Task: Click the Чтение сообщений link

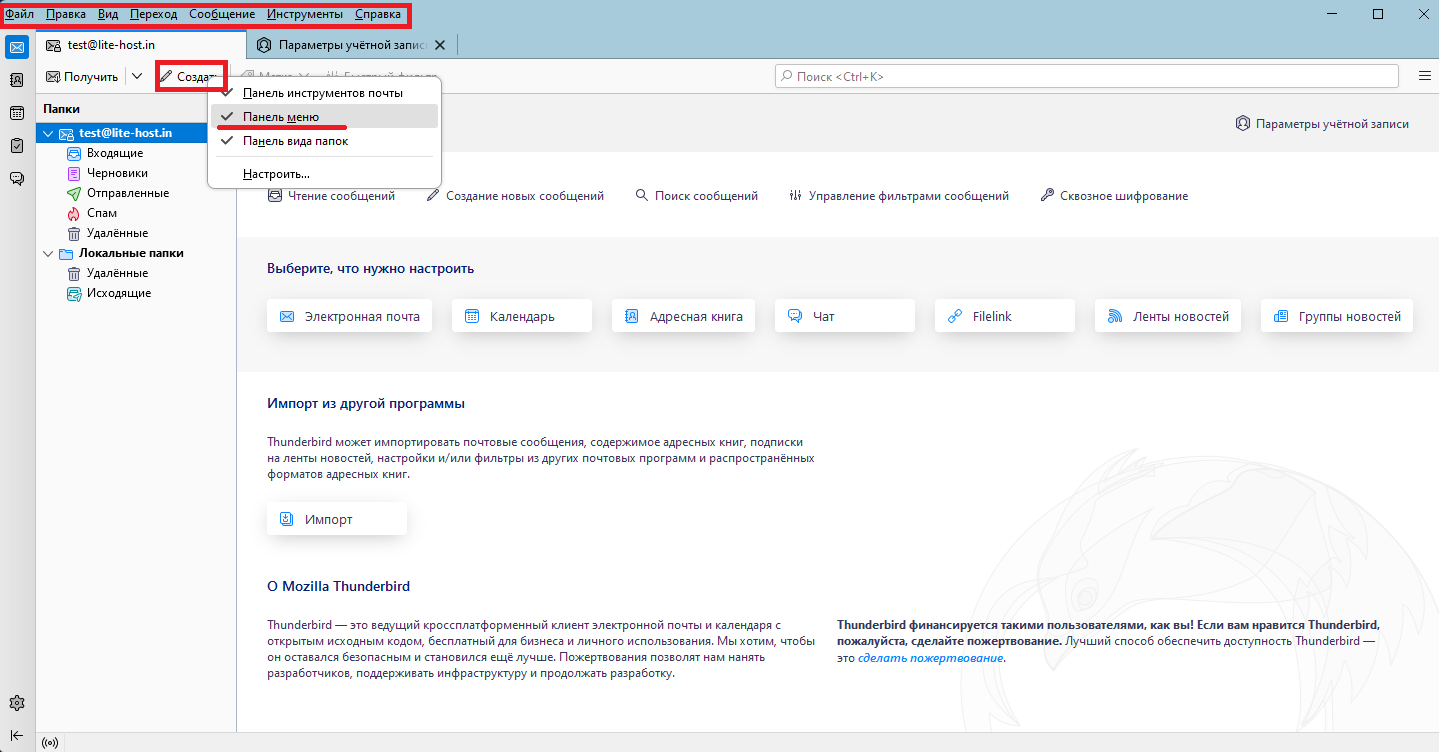Action: 331,196
